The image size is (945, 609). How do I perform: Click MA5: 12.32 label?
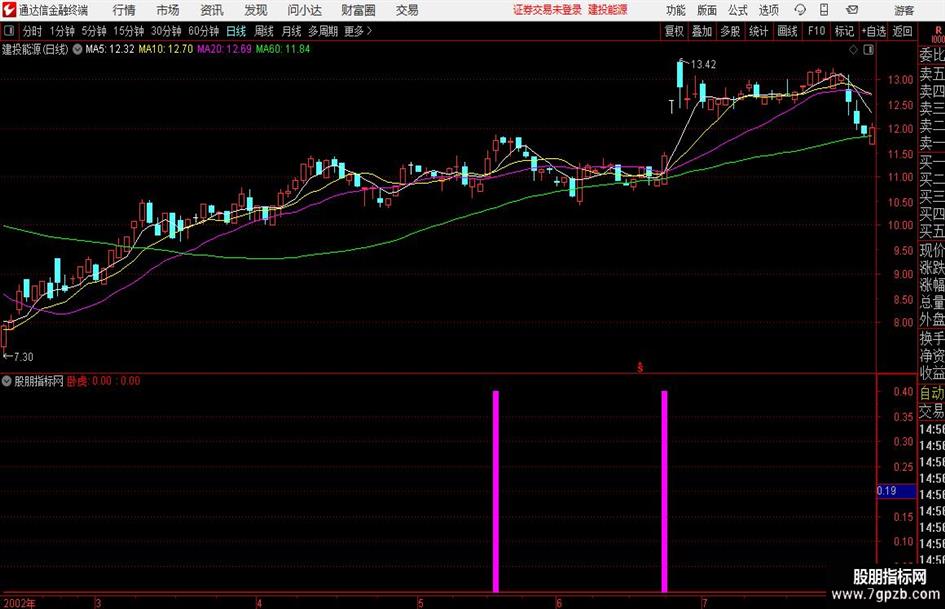point(110,49)
